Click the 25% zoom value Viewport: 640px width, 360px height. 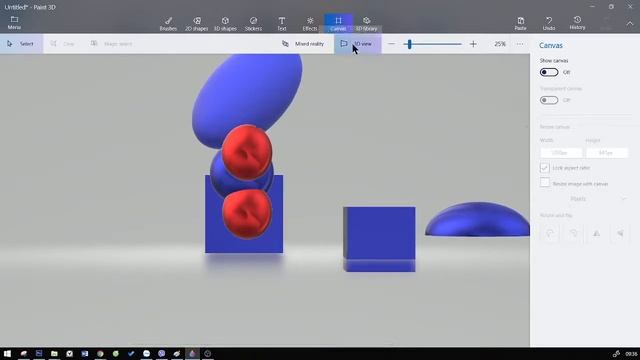click(500, 44)
